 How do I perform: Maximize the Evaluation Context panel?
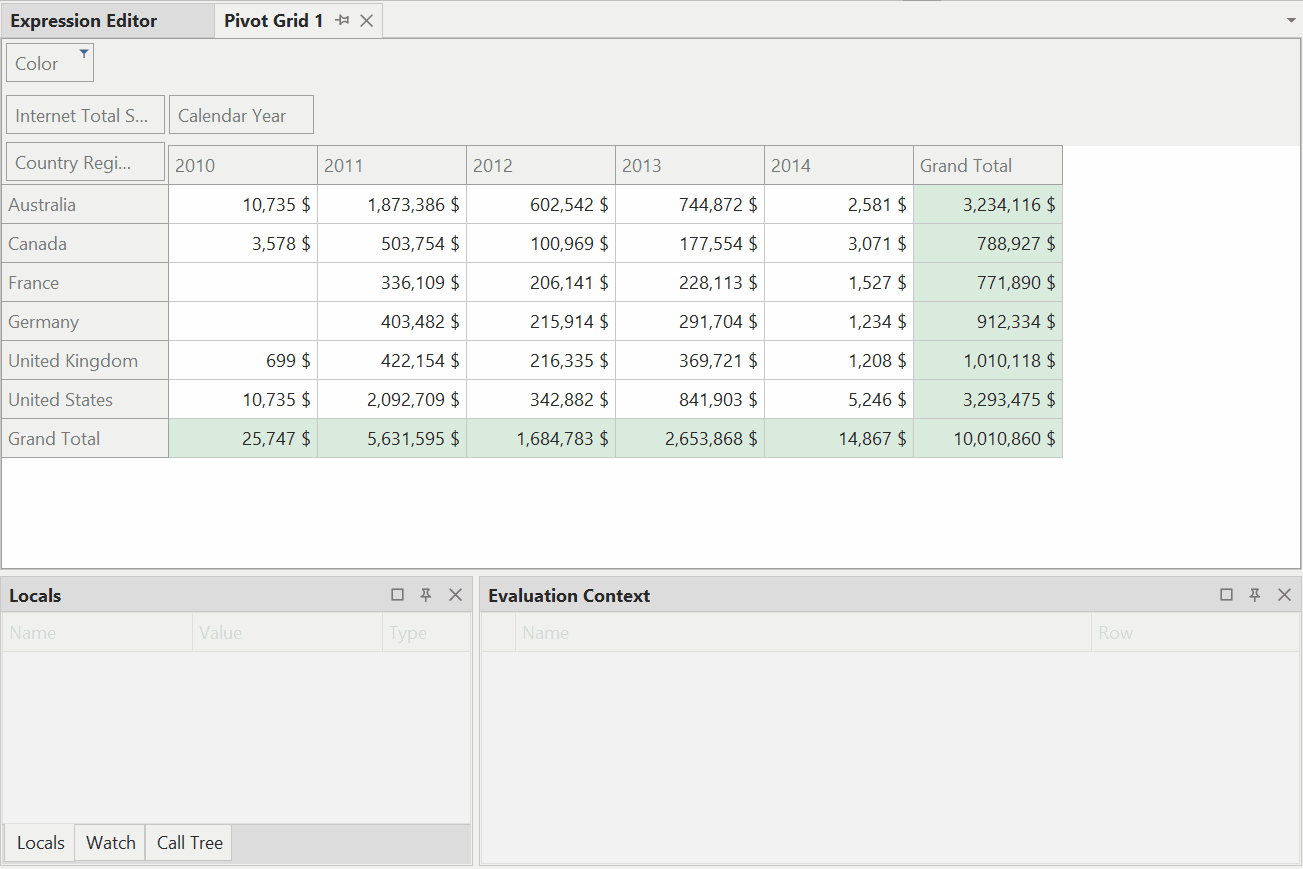(1226, 595)
